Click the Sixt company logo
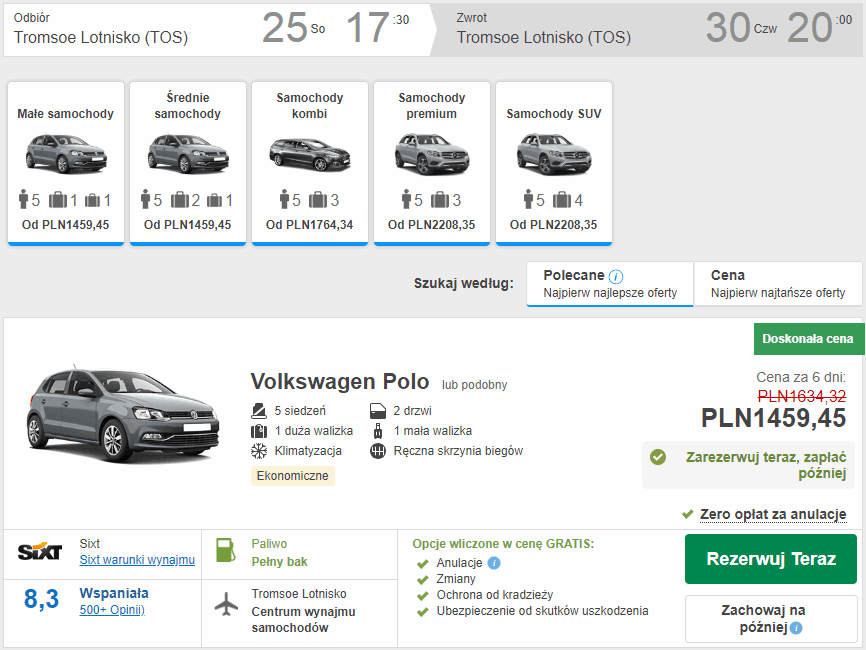Screen dimensions: 866x650 click(40, 551)
